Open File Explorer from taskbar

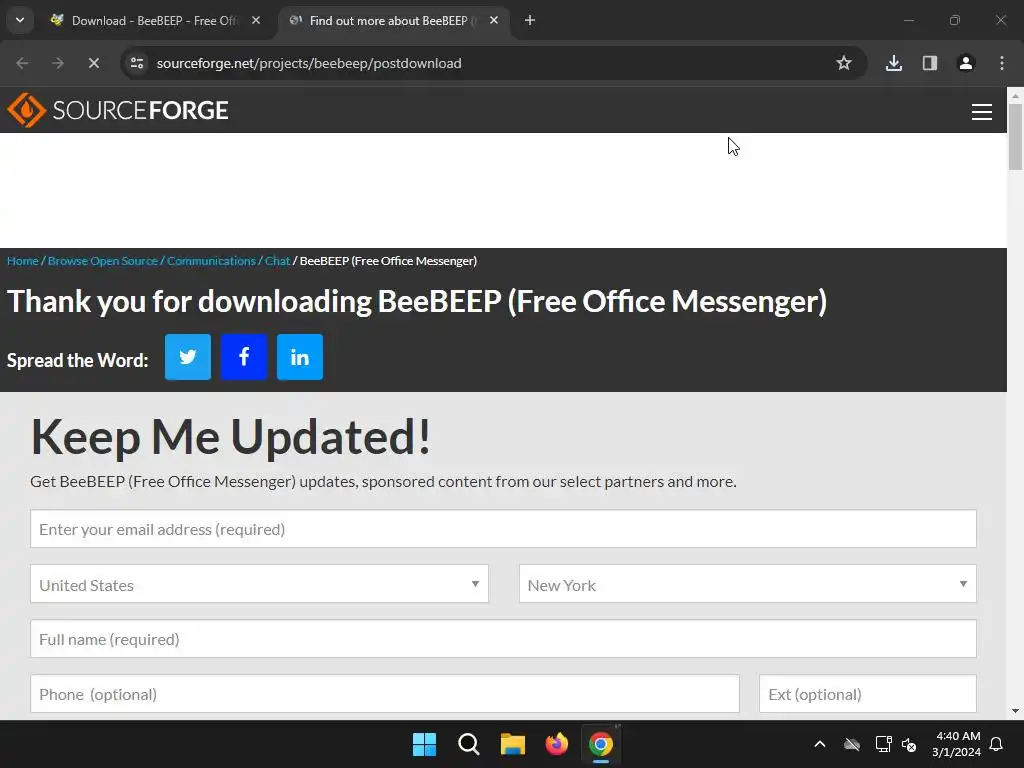coord(513,744)
